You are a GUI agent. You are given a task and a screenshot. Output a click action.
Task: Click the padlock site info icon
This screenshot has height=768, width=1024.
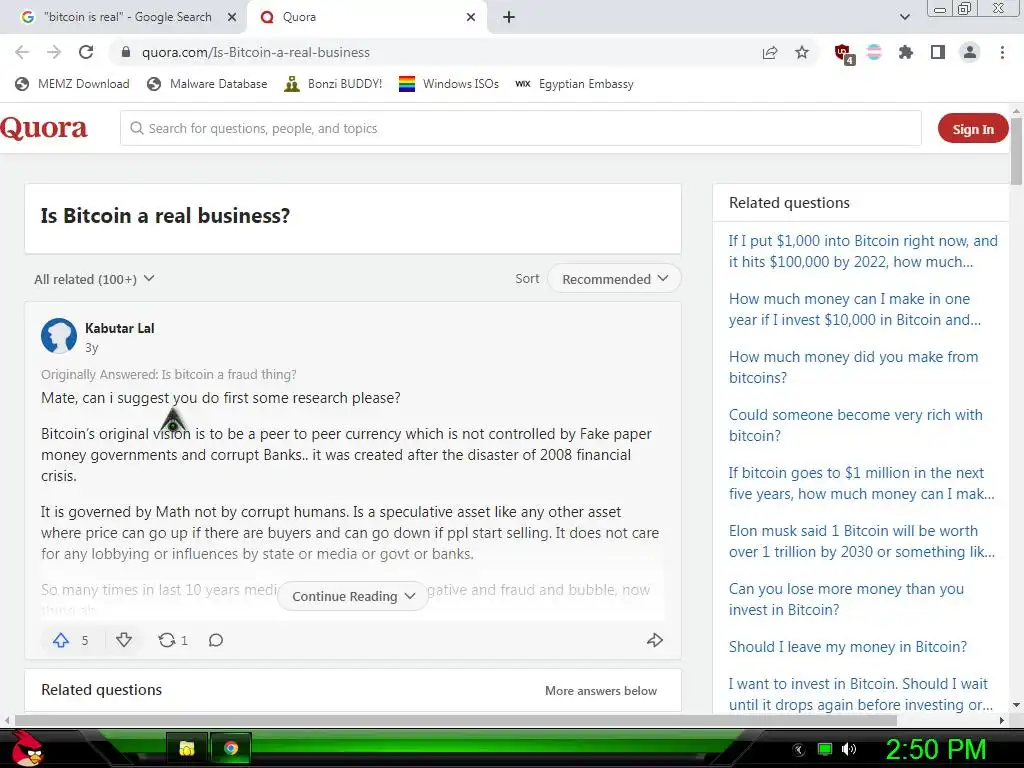pyautogui.click(x=126, y=52)
